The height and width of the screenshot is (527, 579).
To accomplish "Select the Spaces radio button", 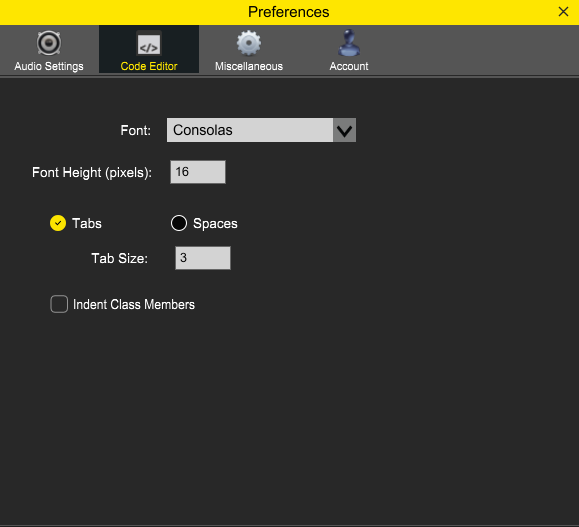I will click(x=179, y=223).
